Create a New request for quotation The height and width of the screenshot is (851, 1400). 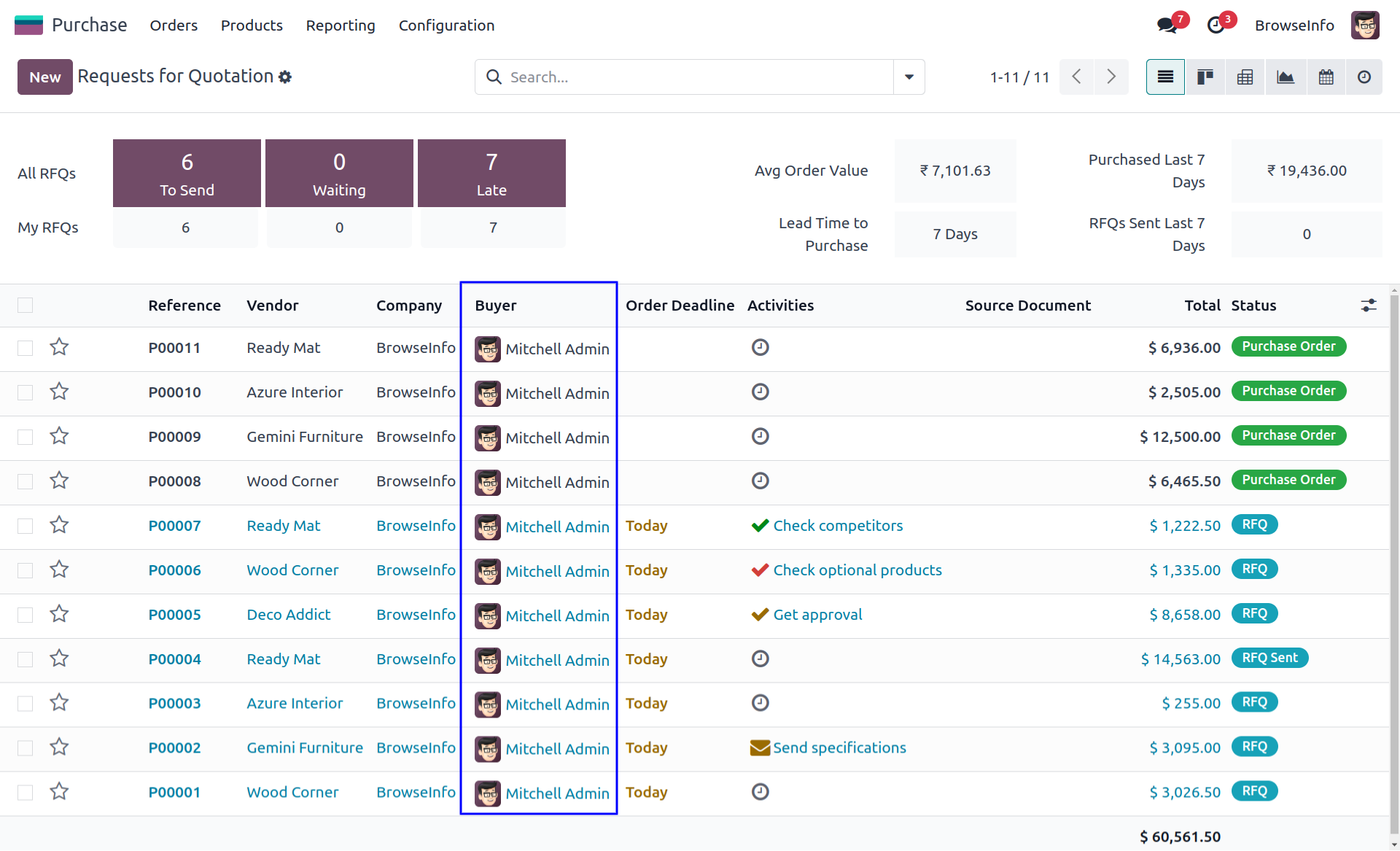(44, 77)
